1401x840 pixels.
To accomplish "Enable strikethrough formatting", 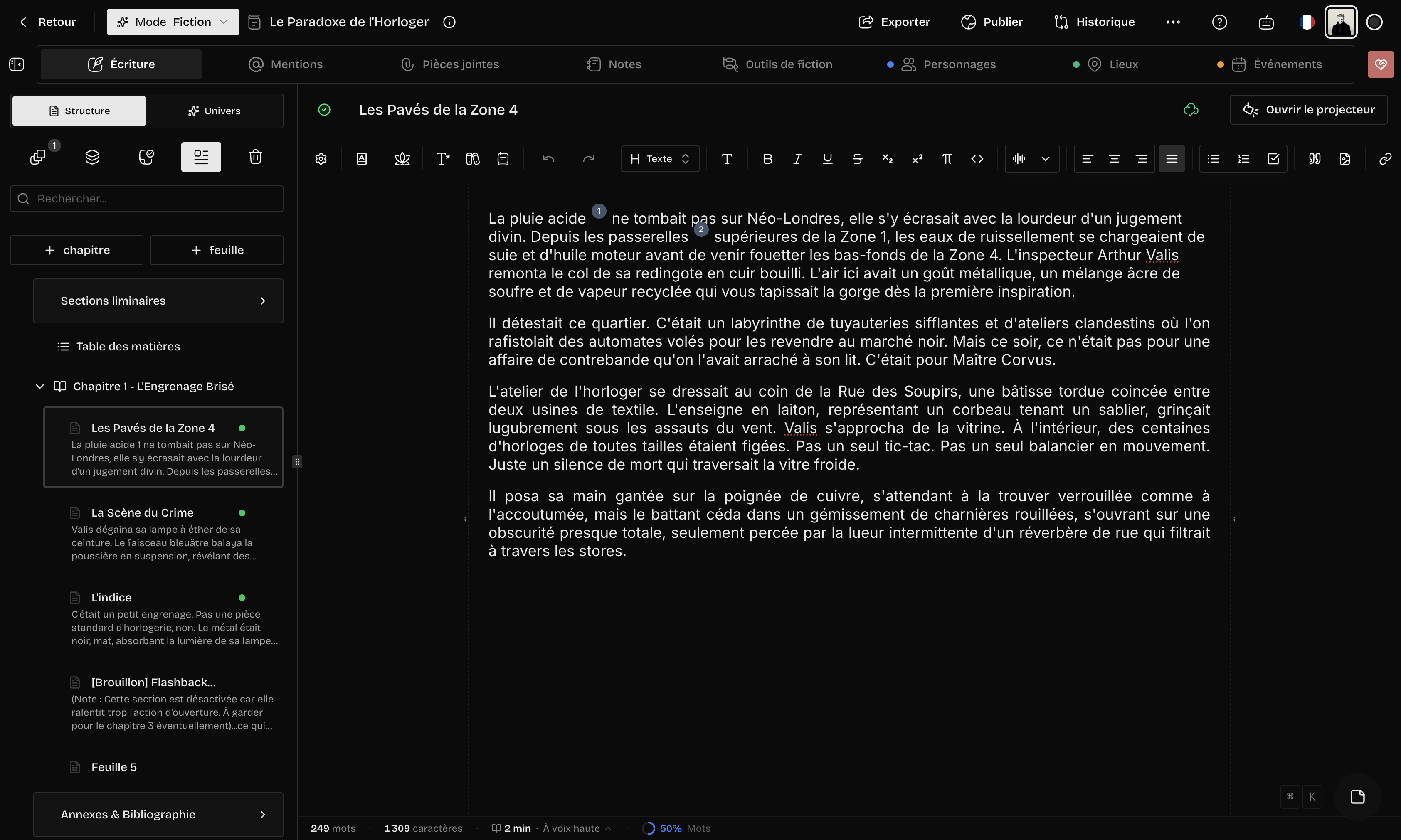I will (857, 159).
